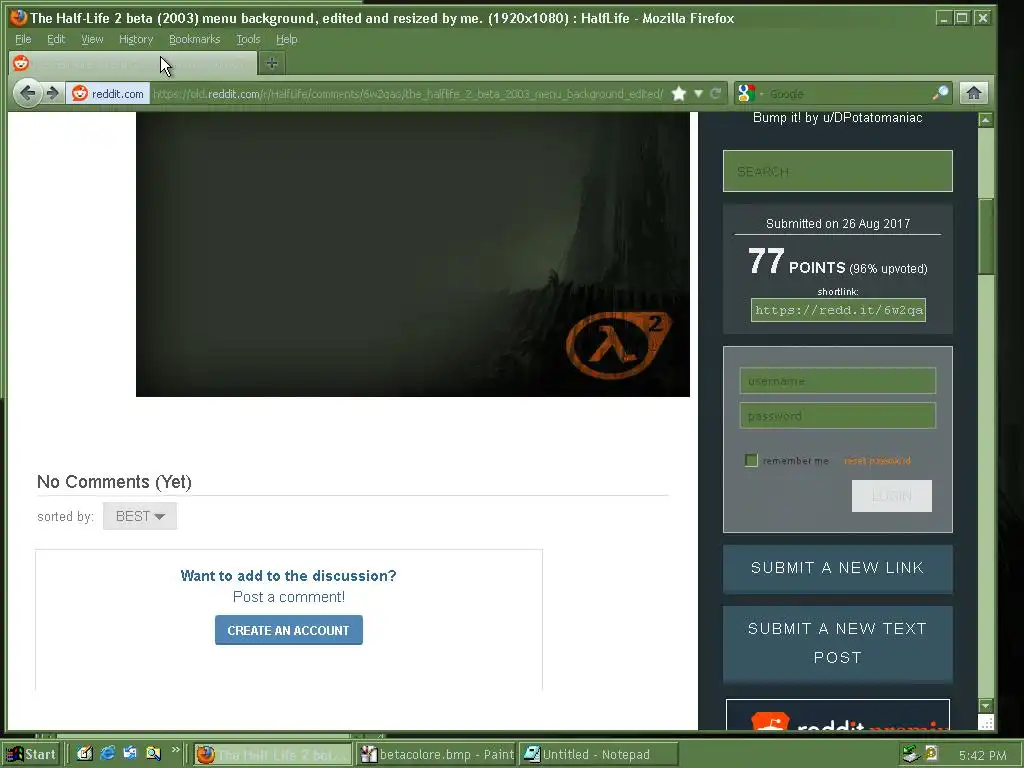Open the Google search engine selector
The width and height of the screenshot is (1024, 768).
point(748,93)
